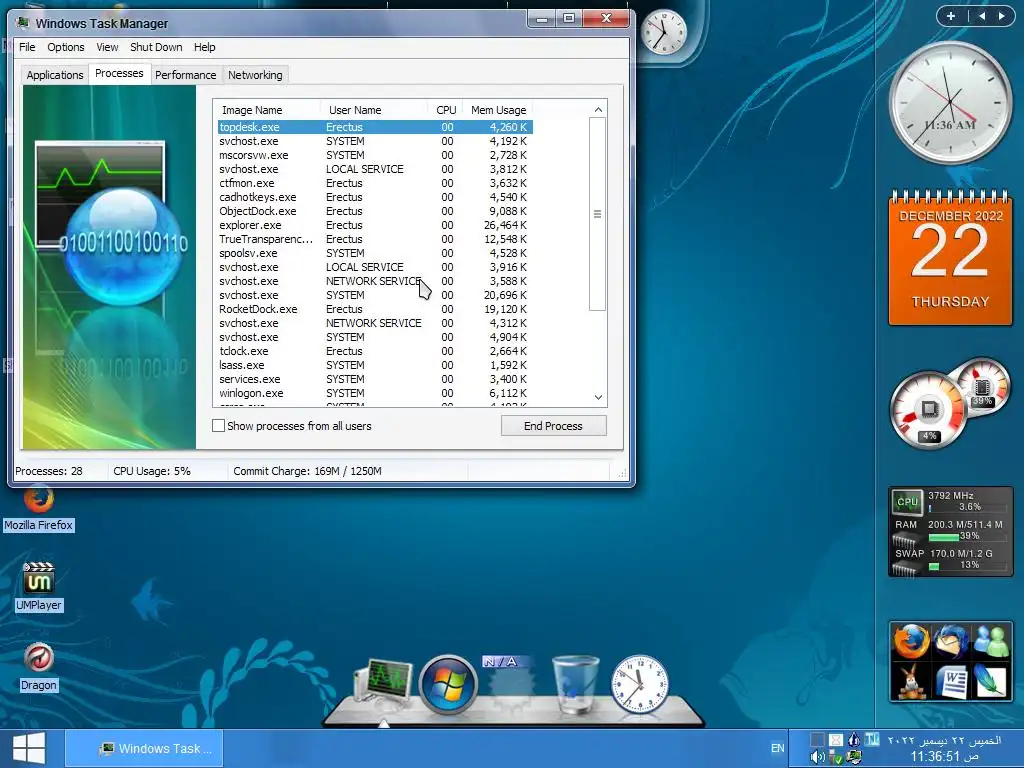
Task: Open the Help menu
Action: [204, 47]
